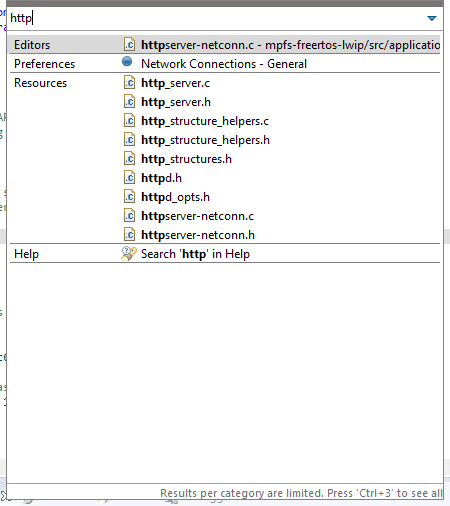Open the Quick Access dropdown arrow menu
This screenshot has height=506, width=450.
pos(432,18)
